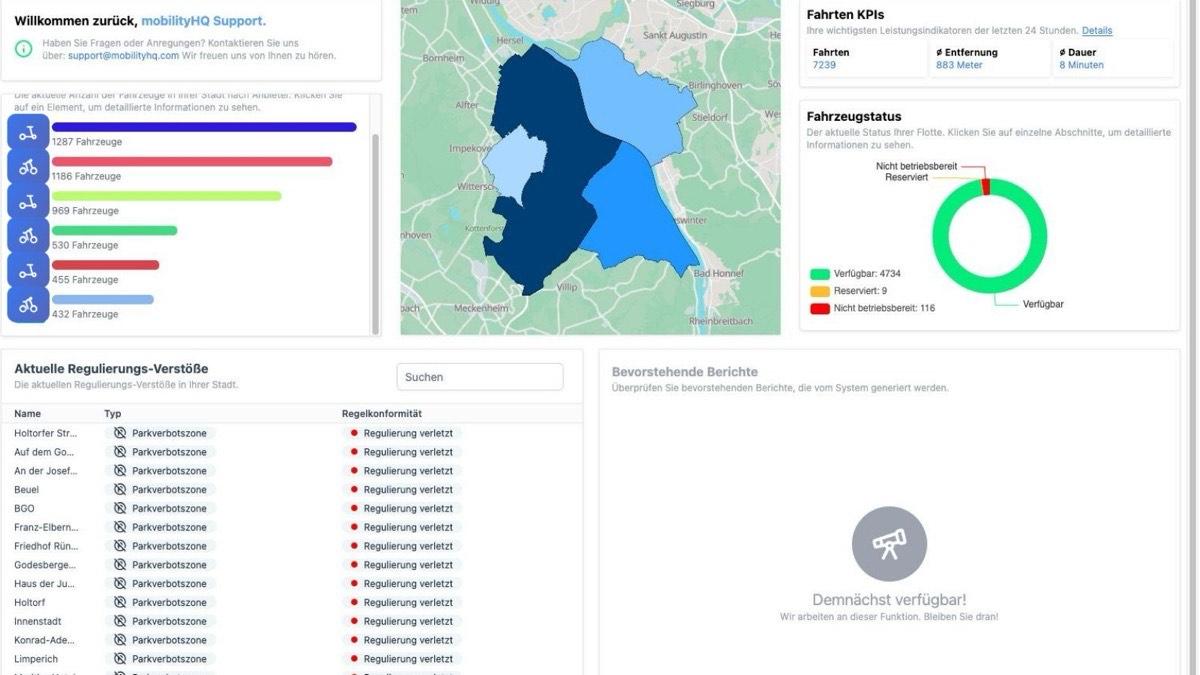Screen dimensions: 1200x675
Task: Select the pale blue district on the map
Action: [x=517, y=162]
